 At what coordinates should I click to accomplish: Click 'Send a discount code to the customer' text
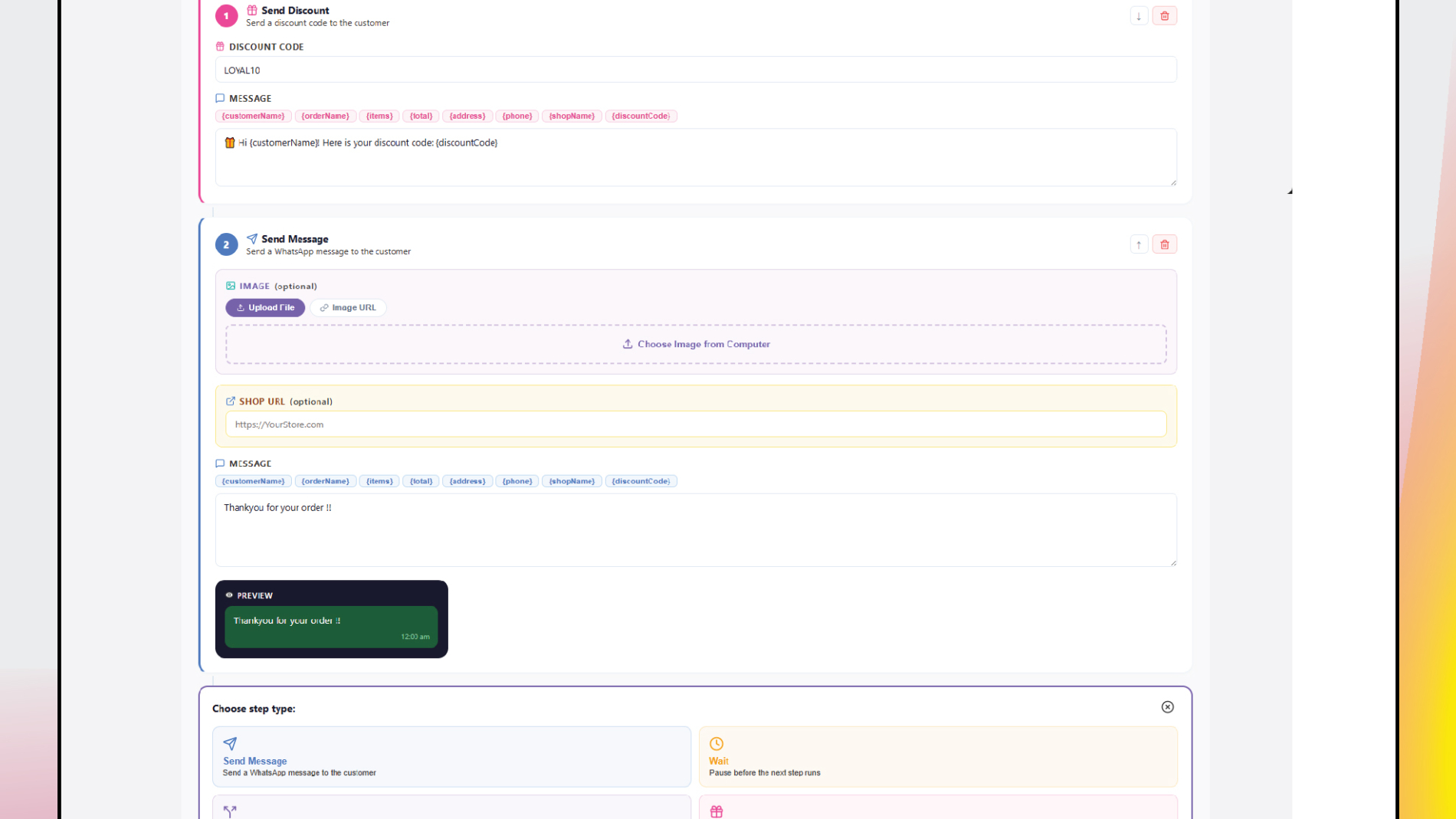pyautogui.click(x=317, y=23)
